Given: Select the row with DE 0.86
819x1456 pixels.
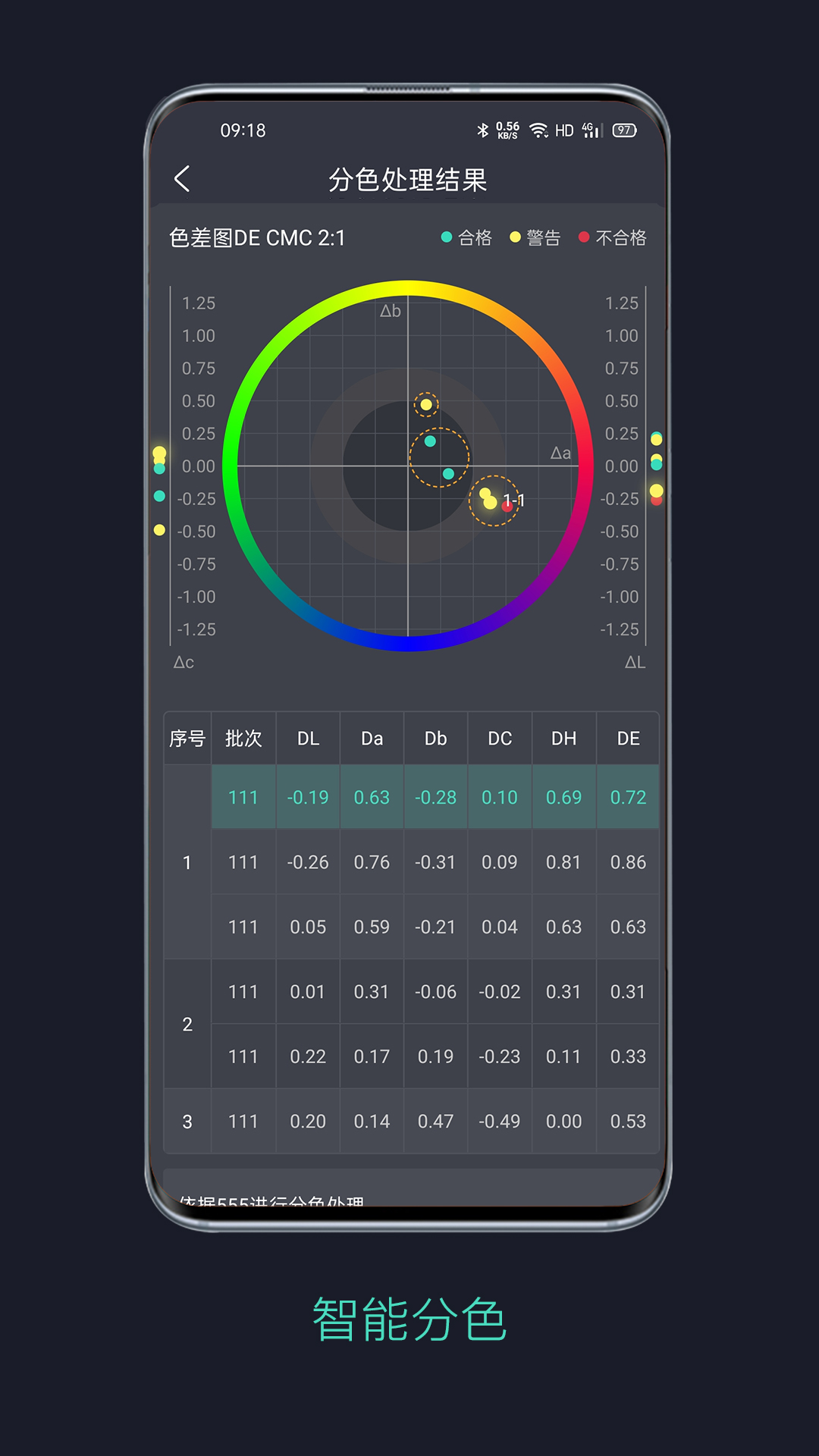Looking at the screenshot, I should (x=435, y=862).
